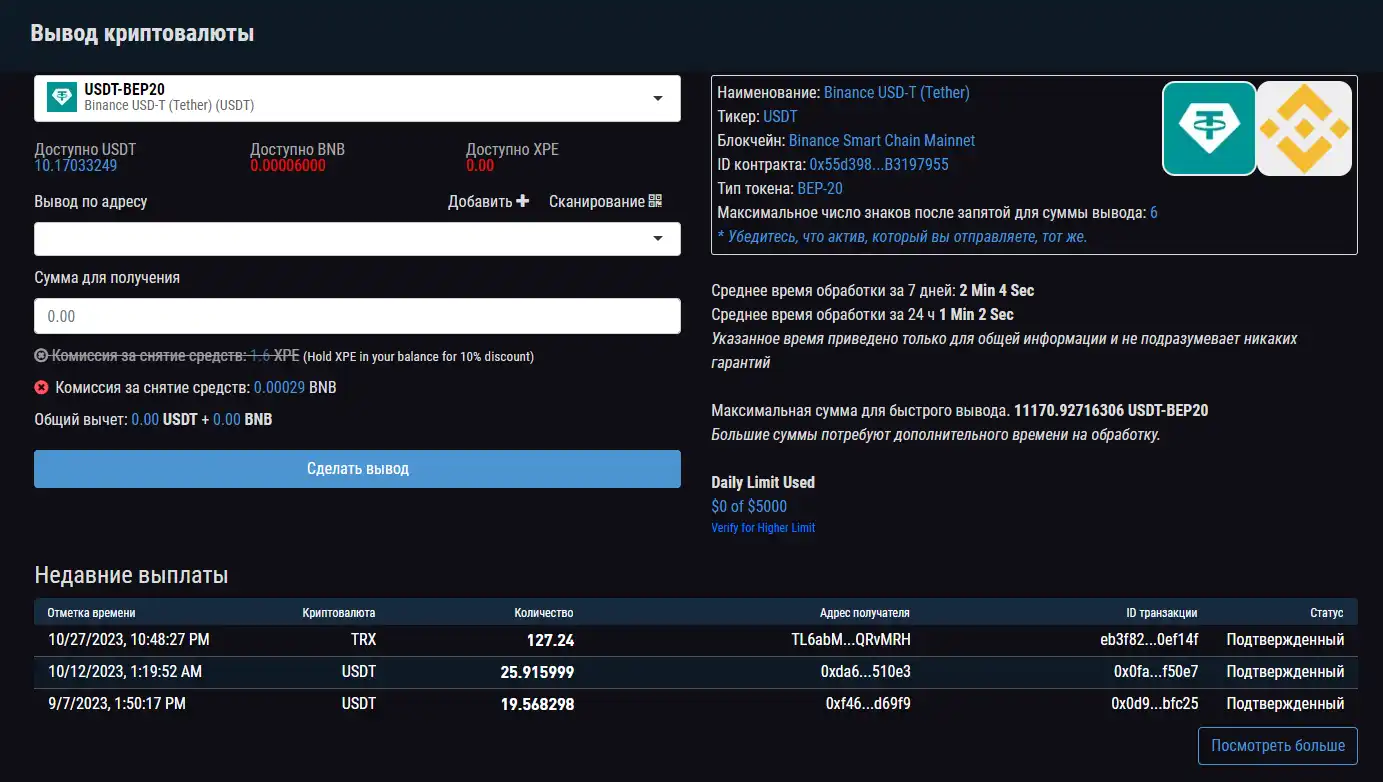
Task: Click the Вывод криптовалюты page heading
Action: pos(142,33)
